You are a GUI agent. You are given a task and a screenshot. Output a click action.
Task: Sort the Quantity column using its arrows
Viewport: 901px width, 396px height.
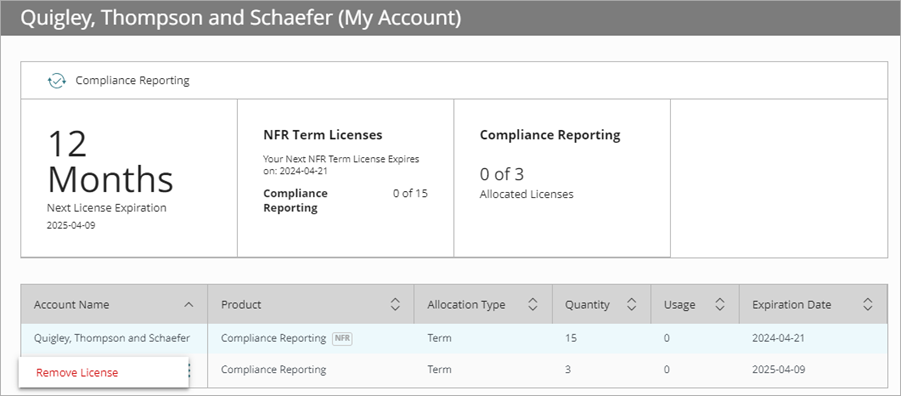[632, 305]
